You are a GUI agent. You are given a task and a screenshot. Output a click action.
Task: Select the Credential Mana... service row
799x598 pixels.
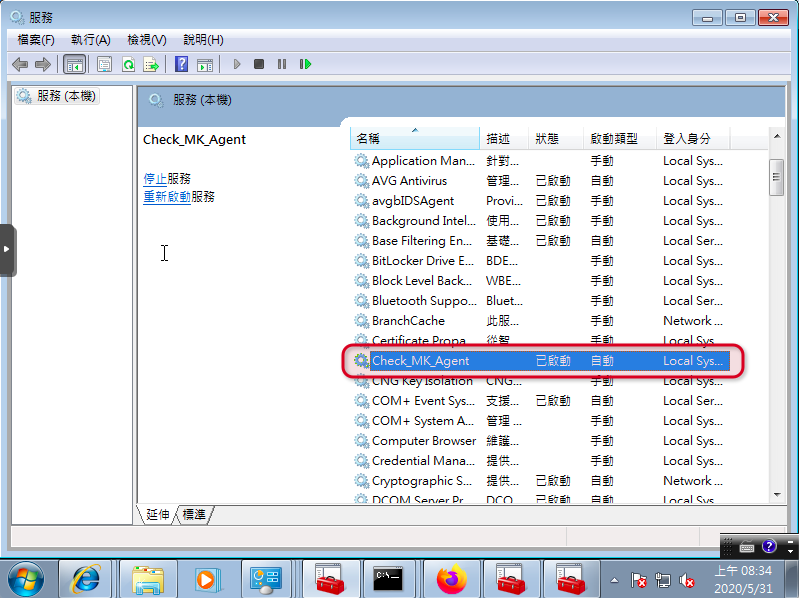coord(541,460)
